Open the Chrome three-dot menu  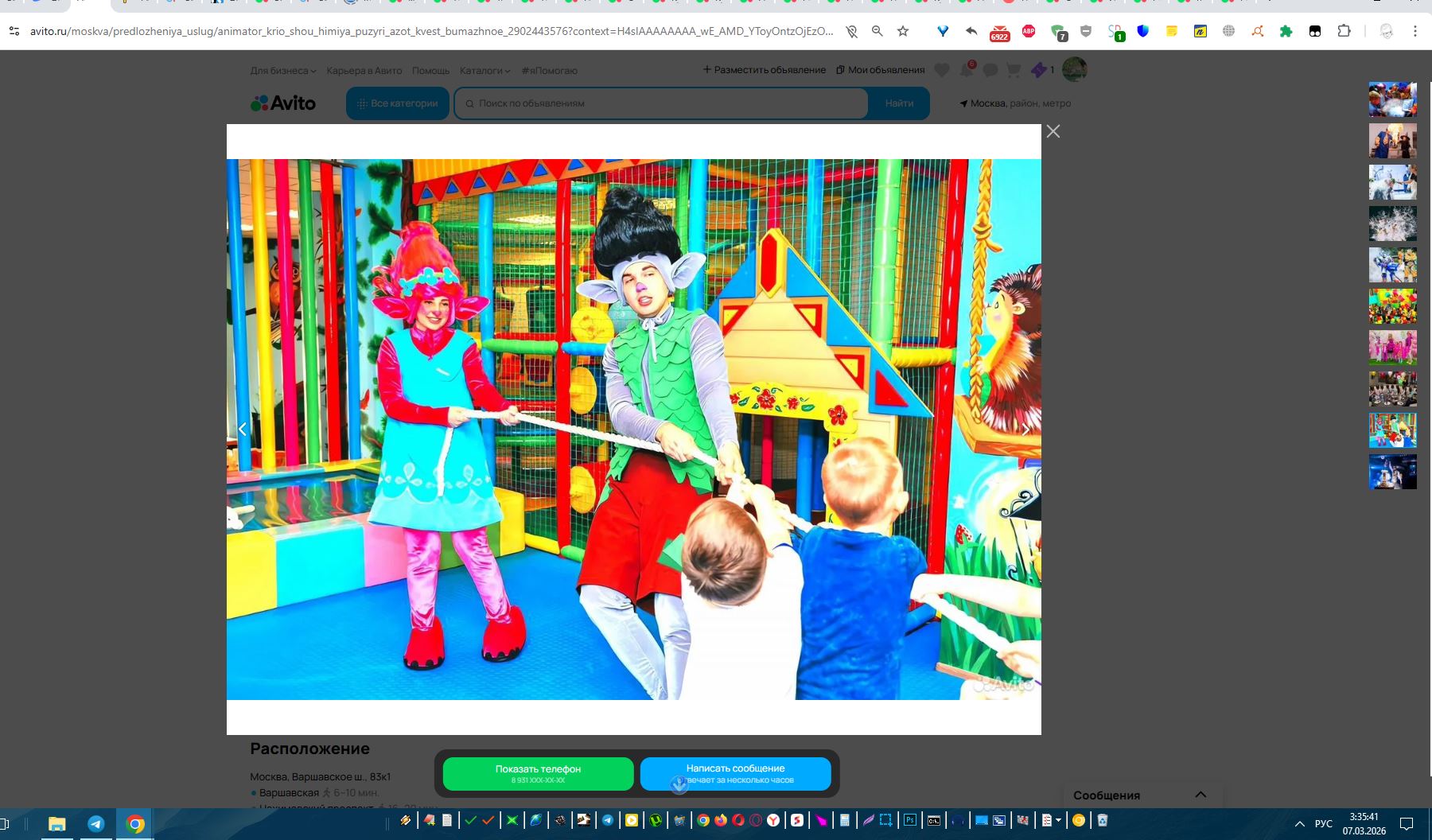tap(1415, 31)
